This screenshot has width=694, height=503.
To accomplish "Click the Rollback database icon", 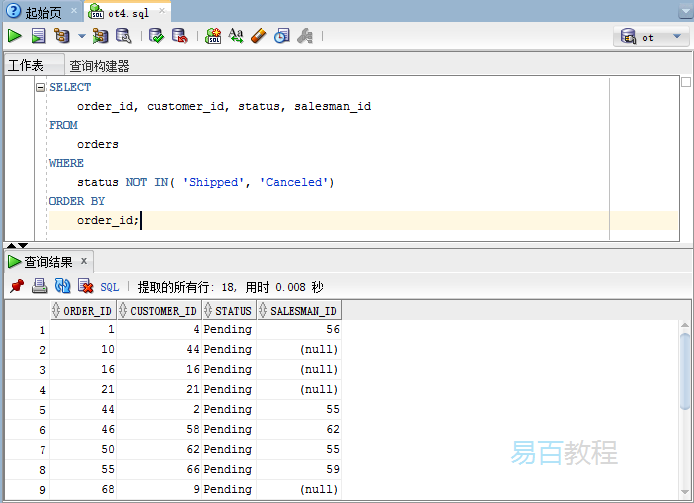I will pos(179,36).
